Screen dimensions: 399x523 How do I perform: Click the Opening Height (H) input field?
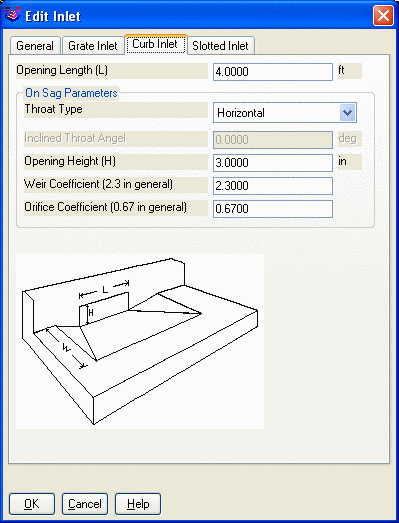pyautogui.click(x=273, y=163)
